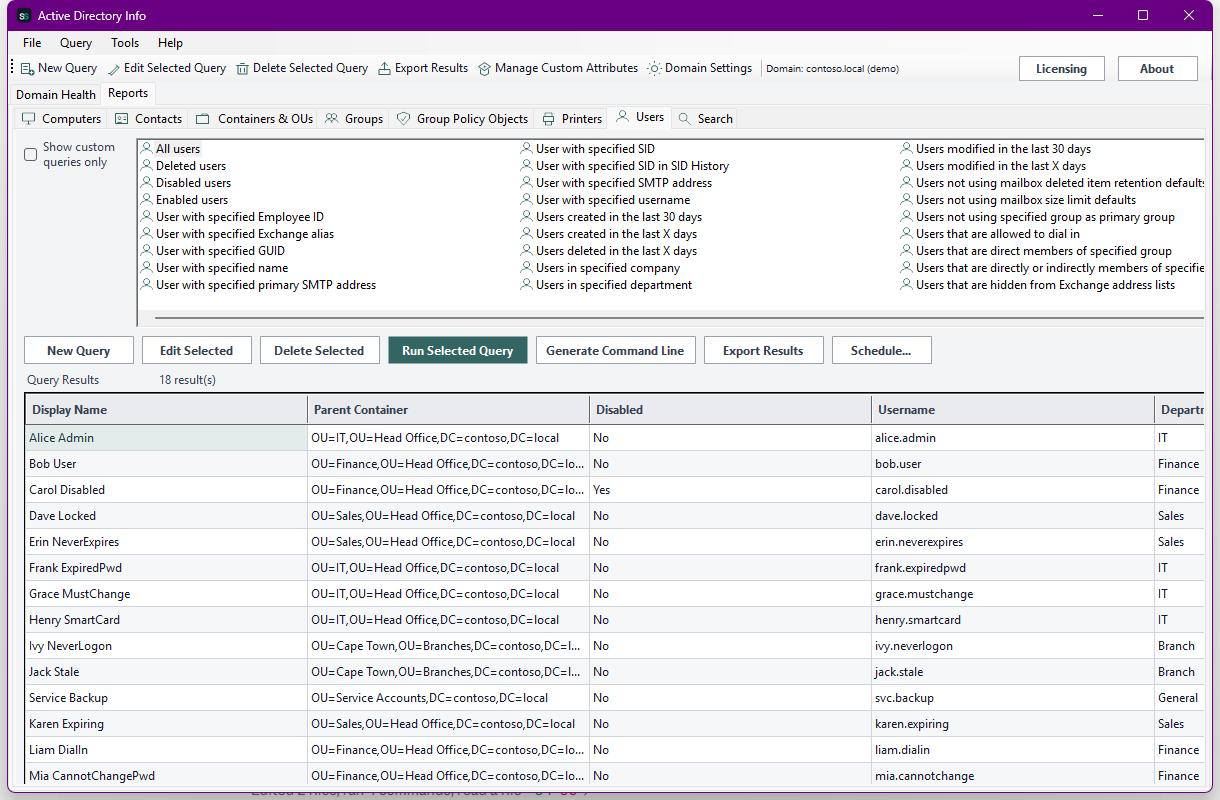Click the user icon beside Deleted users

147,166
